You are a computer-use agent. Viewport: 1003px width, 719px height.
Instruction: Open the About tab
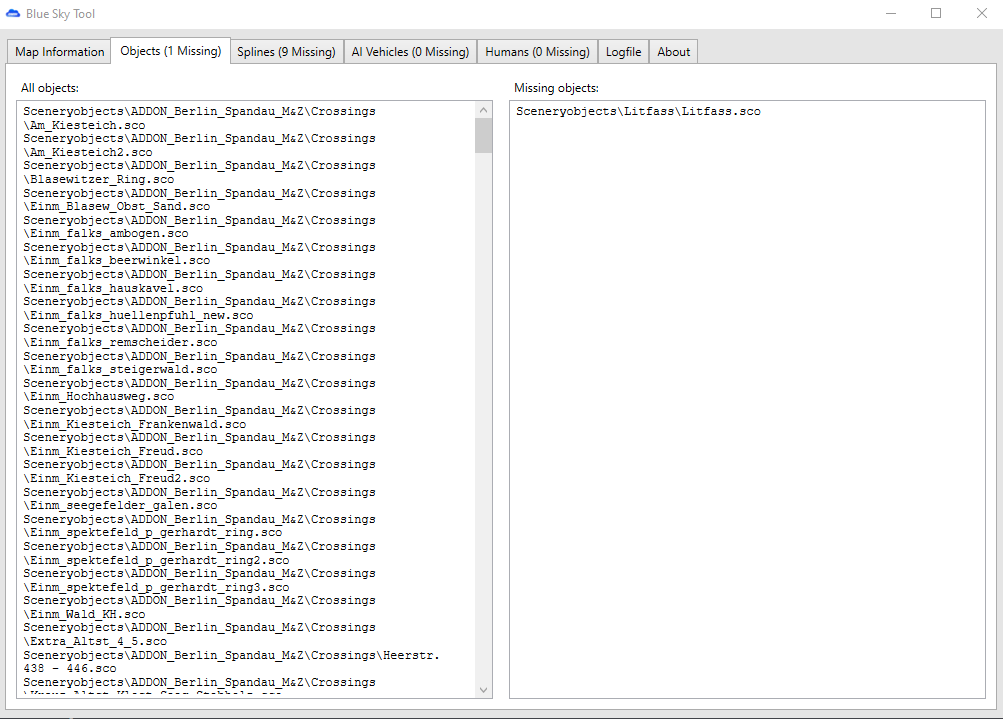[673, 52]
